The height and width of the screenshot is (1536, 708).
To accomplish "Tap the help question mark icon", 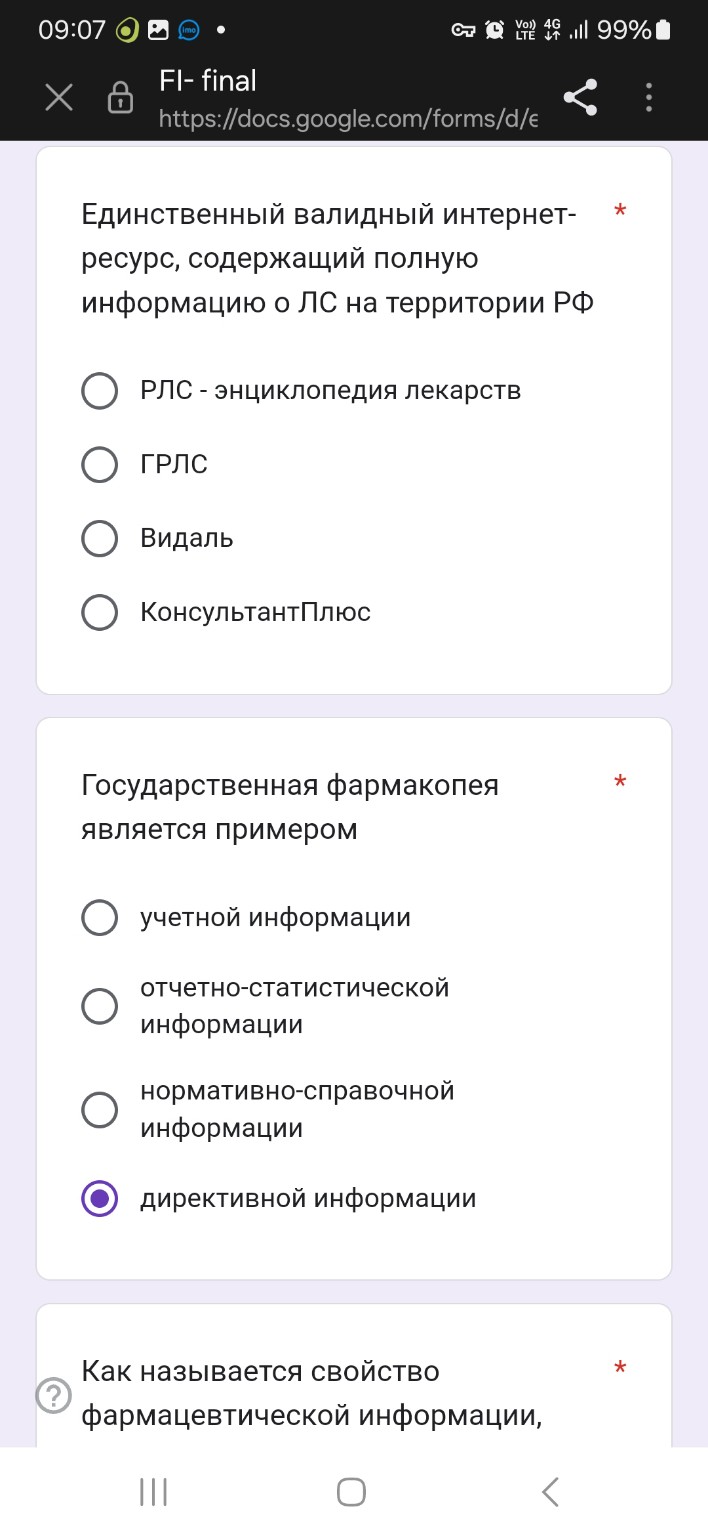I will point(53,1397).
